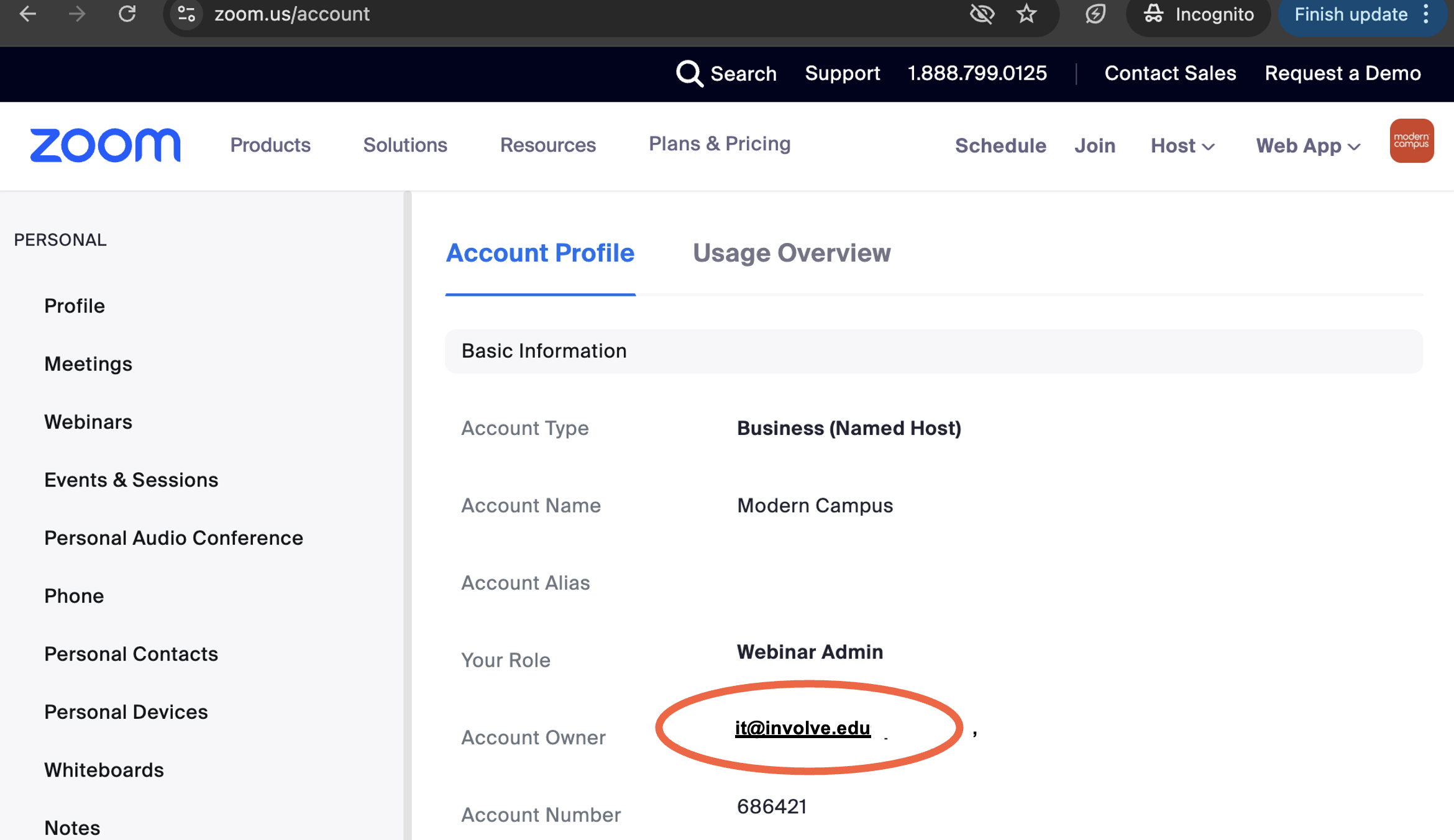Reload the page with the refresh icon
Screen dimensions: 1454x840
[127, 14]
